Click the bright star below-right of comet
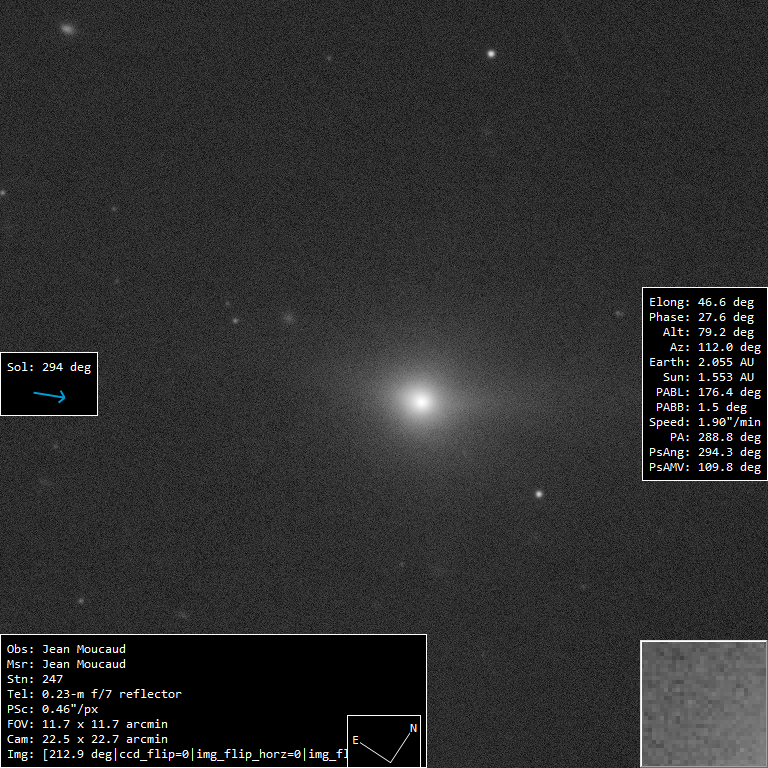The width and height of the screenshot is (768, 768). (x=539, y=494)
